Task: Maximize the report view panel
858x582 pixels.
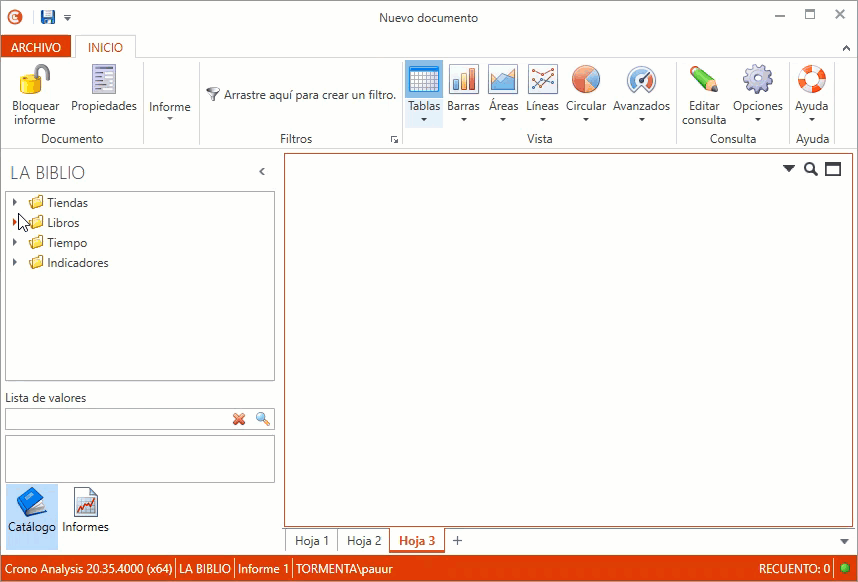Action: click(x=833, y=169)
